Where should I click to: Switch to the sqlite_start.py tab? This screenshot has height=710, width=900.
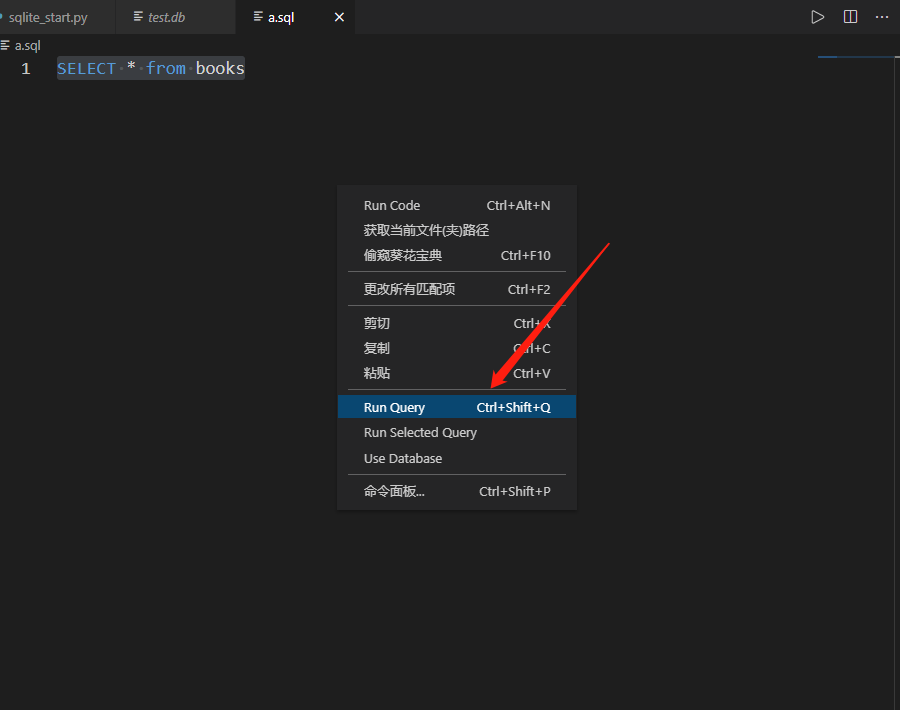tap(55, 16)
